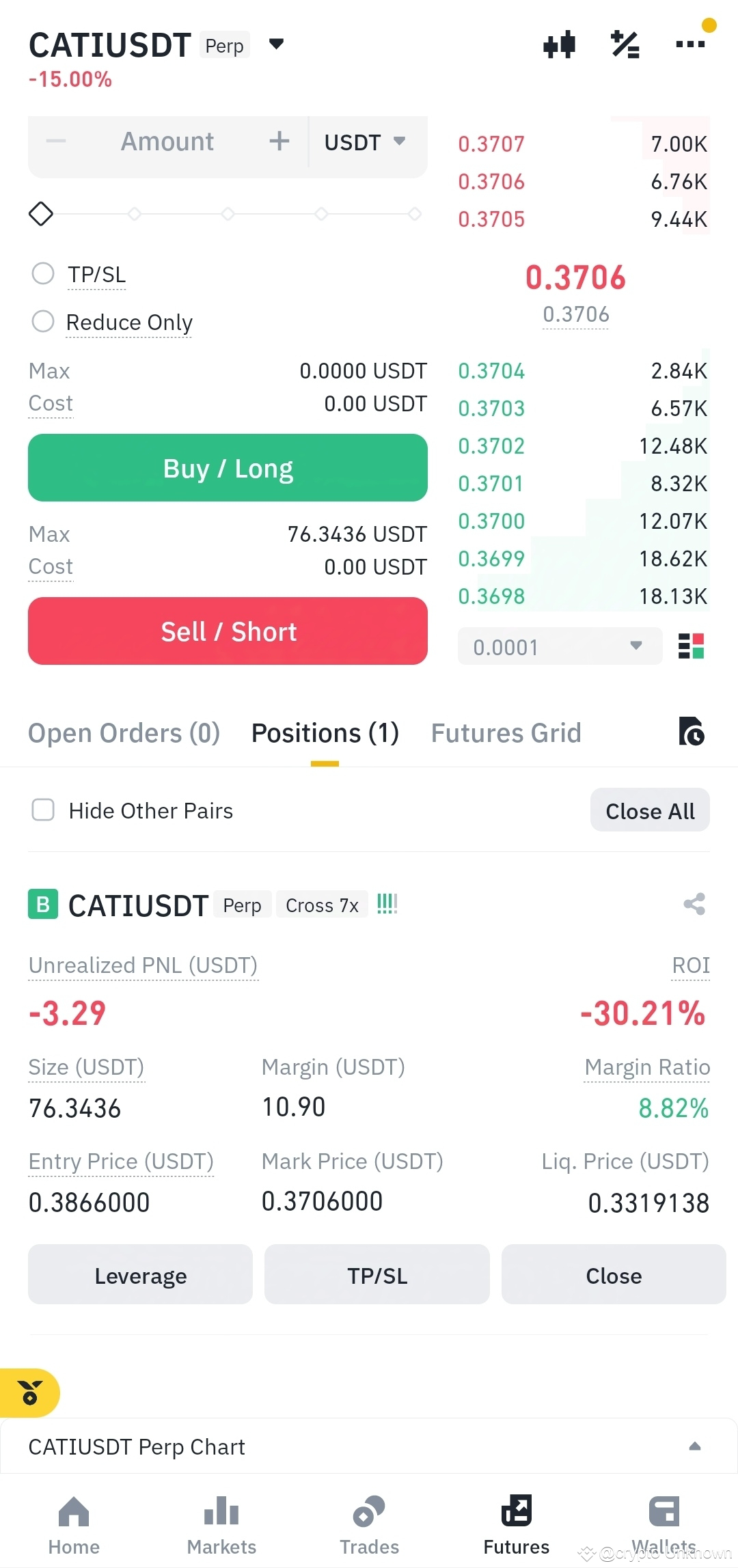738x1568 pixels.
Task: Tap the yellow floating rewards icon
Action: [30, 1392]
